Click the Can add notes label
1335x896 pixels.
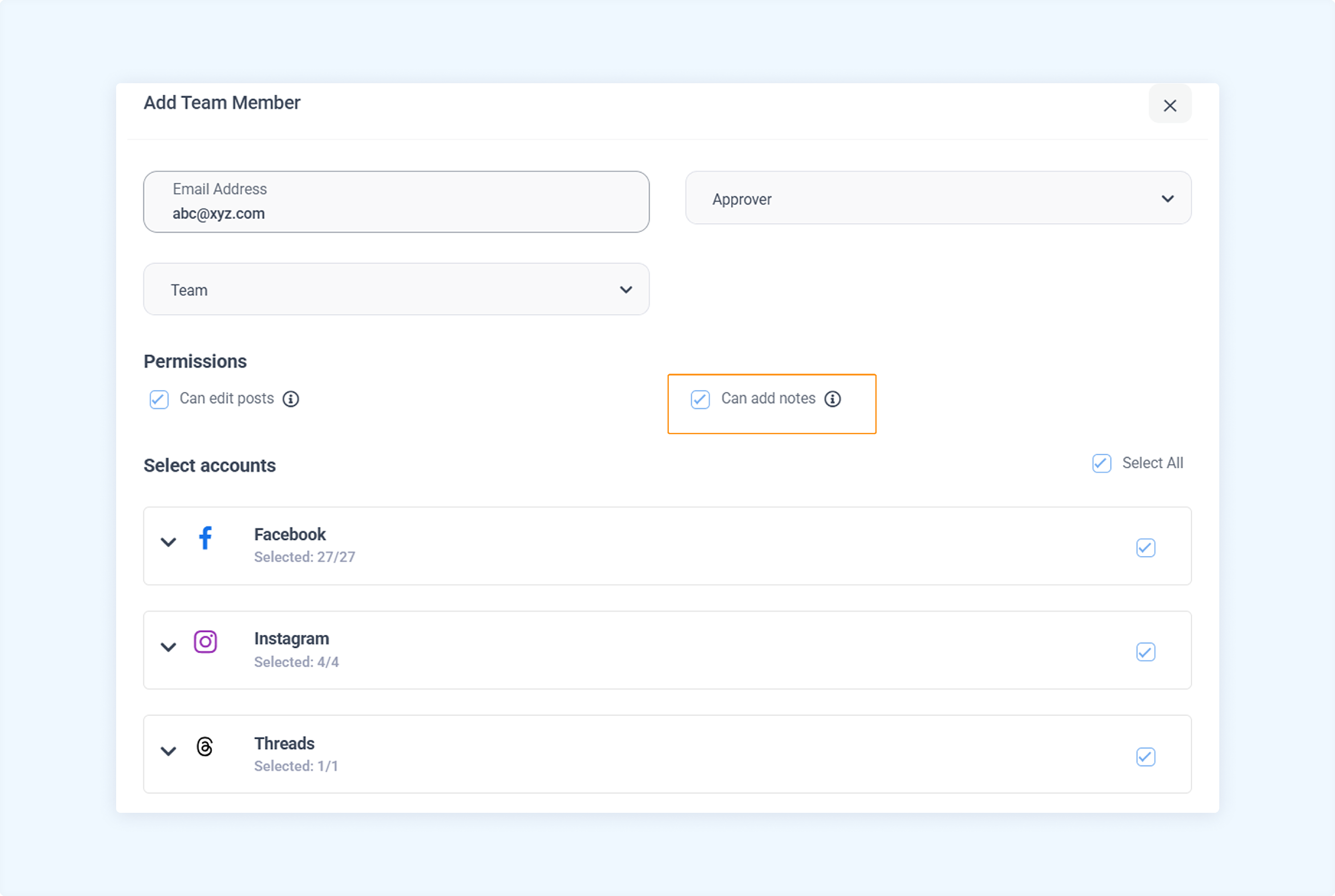point(768,398)
